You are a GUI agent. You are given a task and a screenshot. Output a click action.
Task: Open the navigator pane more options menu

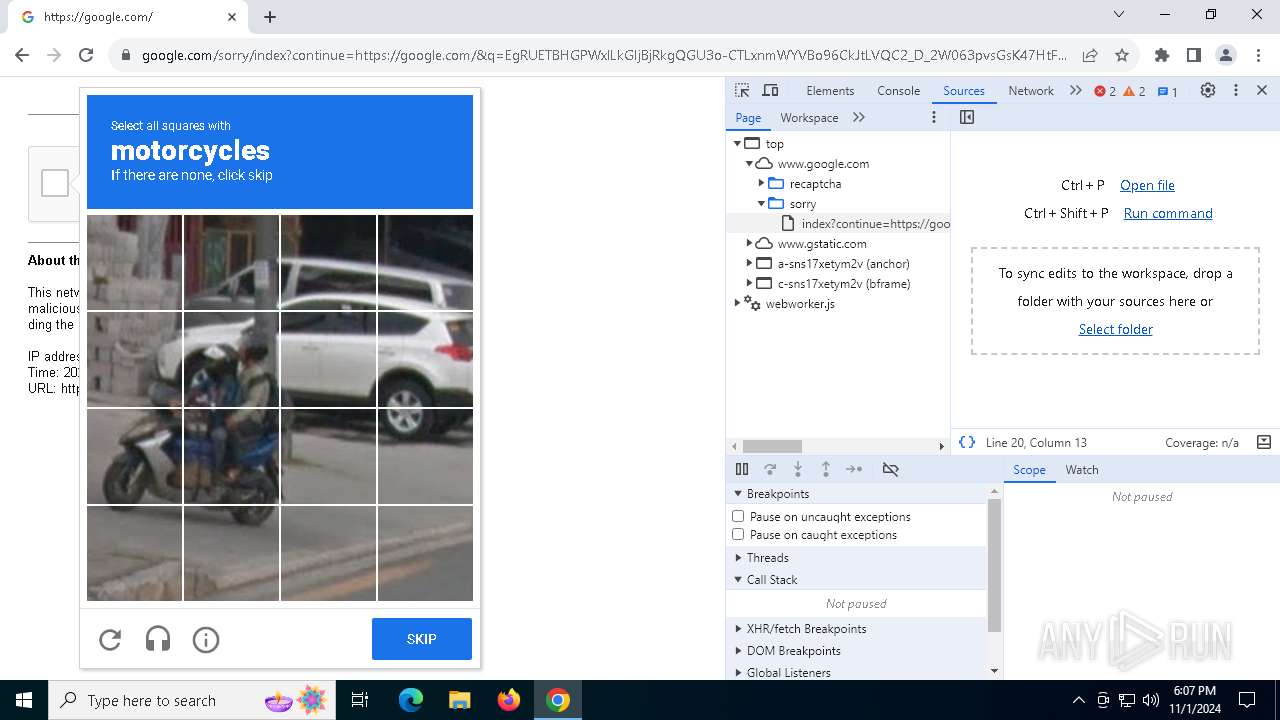pyautogui.click(x=934, y=117)
